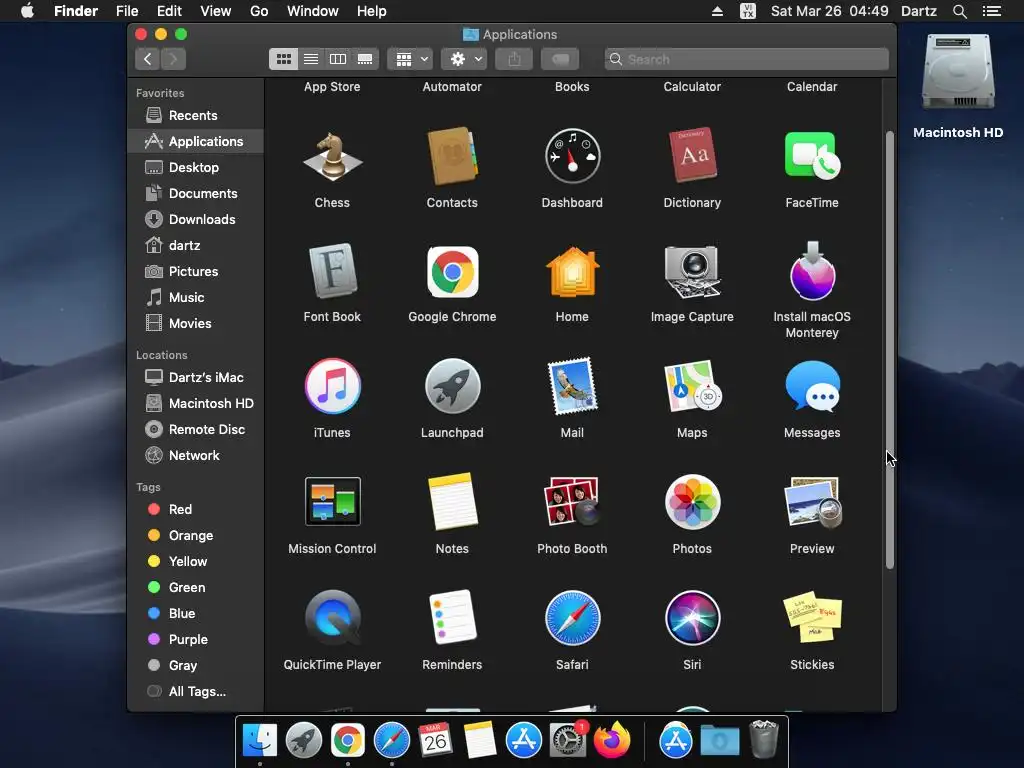Select the Image Capture icon

(692, 271)
